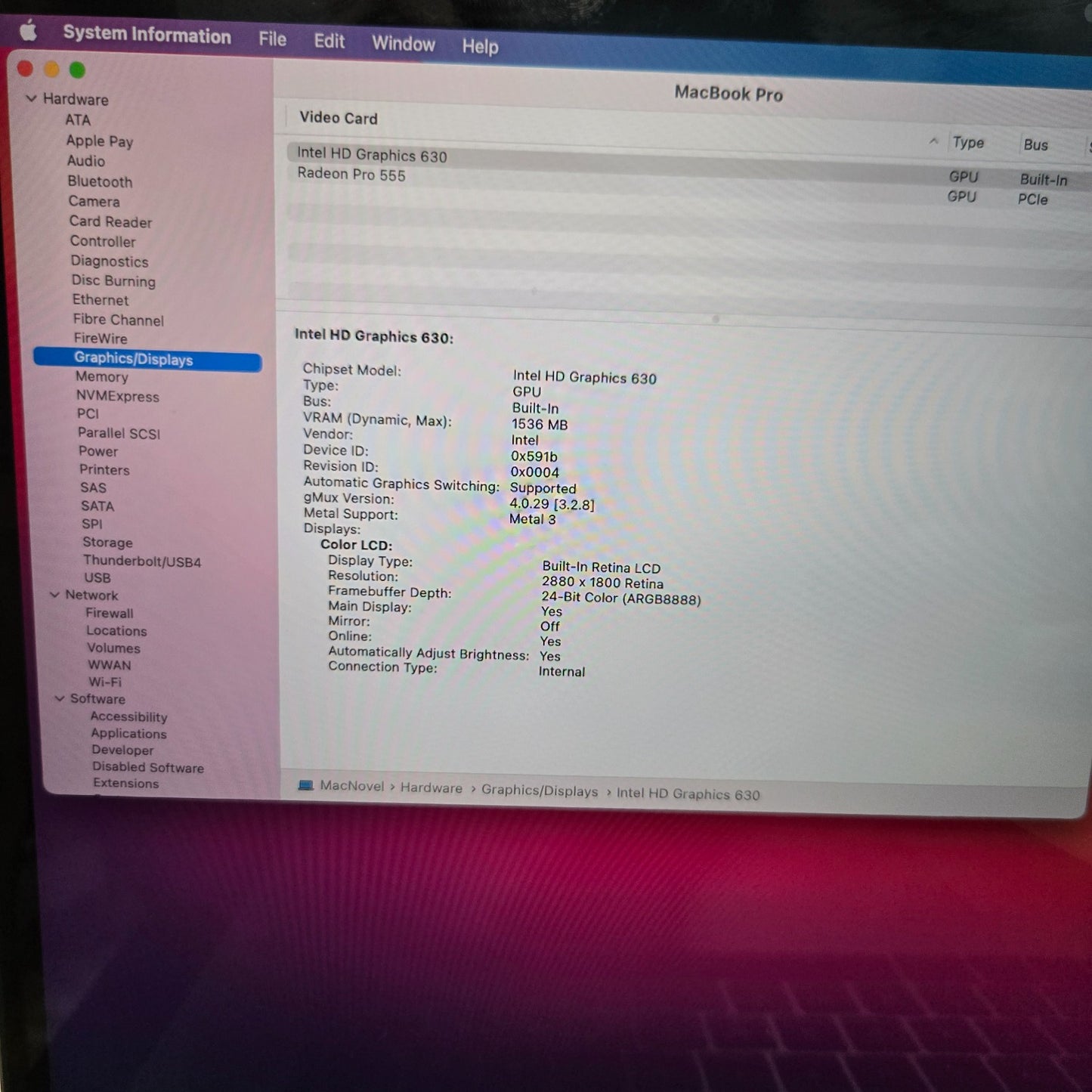The height and width of the screenshot is (1092, 1092).
Task: Select Firewall under Network
Action: tap(110, 613)
